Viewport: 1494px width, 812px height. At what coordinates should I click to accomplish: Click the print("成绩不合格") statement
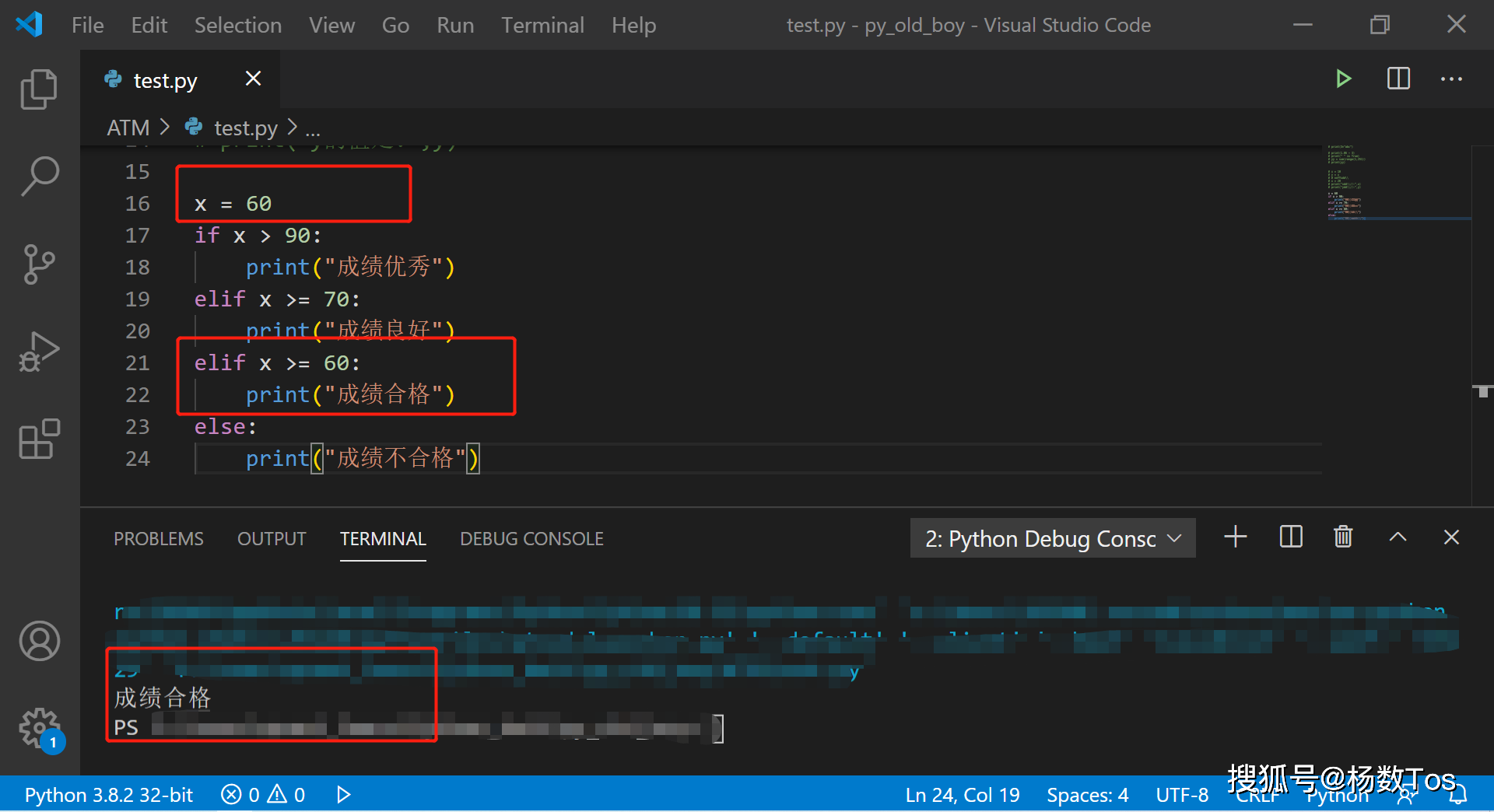[x=363, y=458]
